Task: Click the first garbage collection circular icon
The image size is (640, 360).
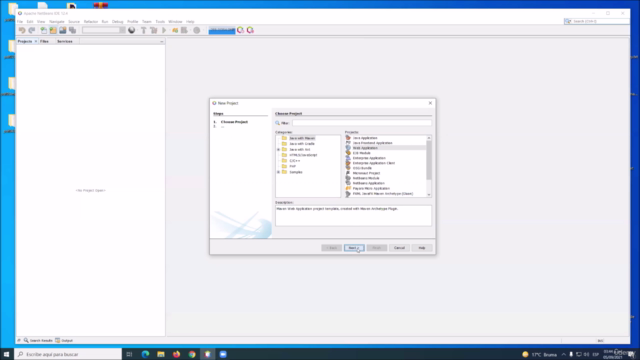Action: pyautogui.click(x=240, y=30)
